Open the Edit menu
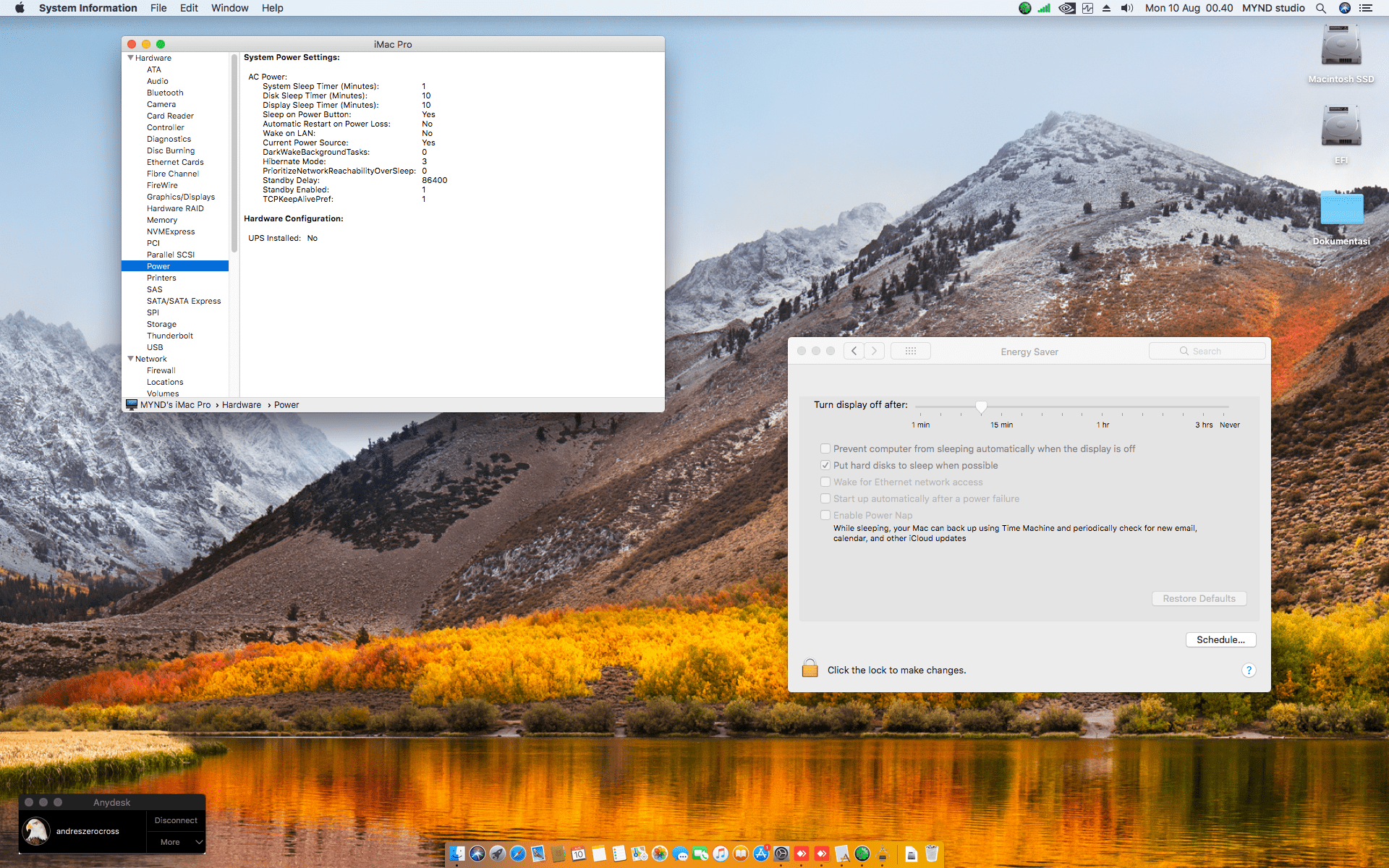This screenshot has width=1389, height=868. pyautogui.click(x=189, y=8)
